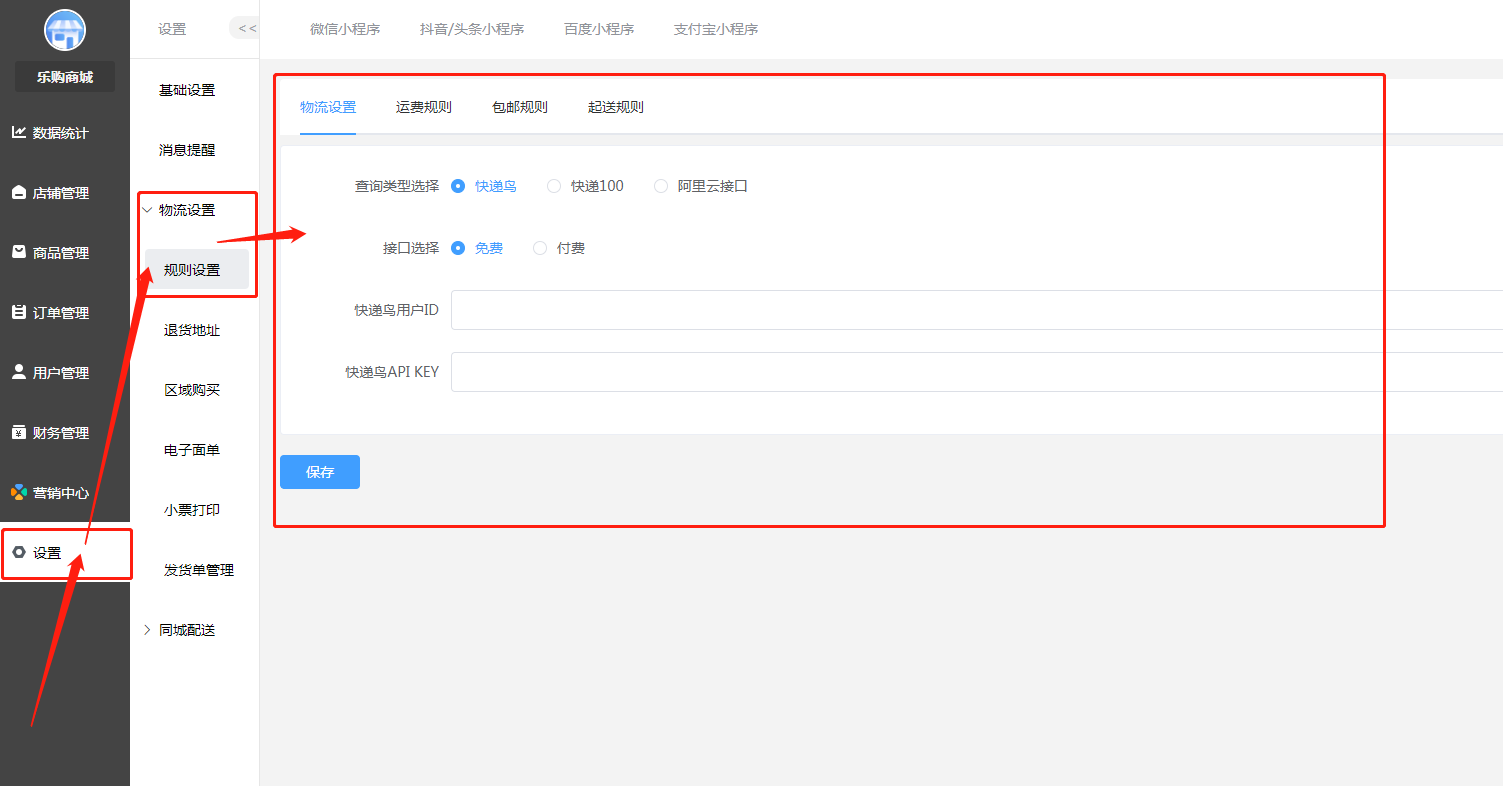Click the 乐购商城 shop name button
This screenshot has height=786, width=1503.
[65, 76]
